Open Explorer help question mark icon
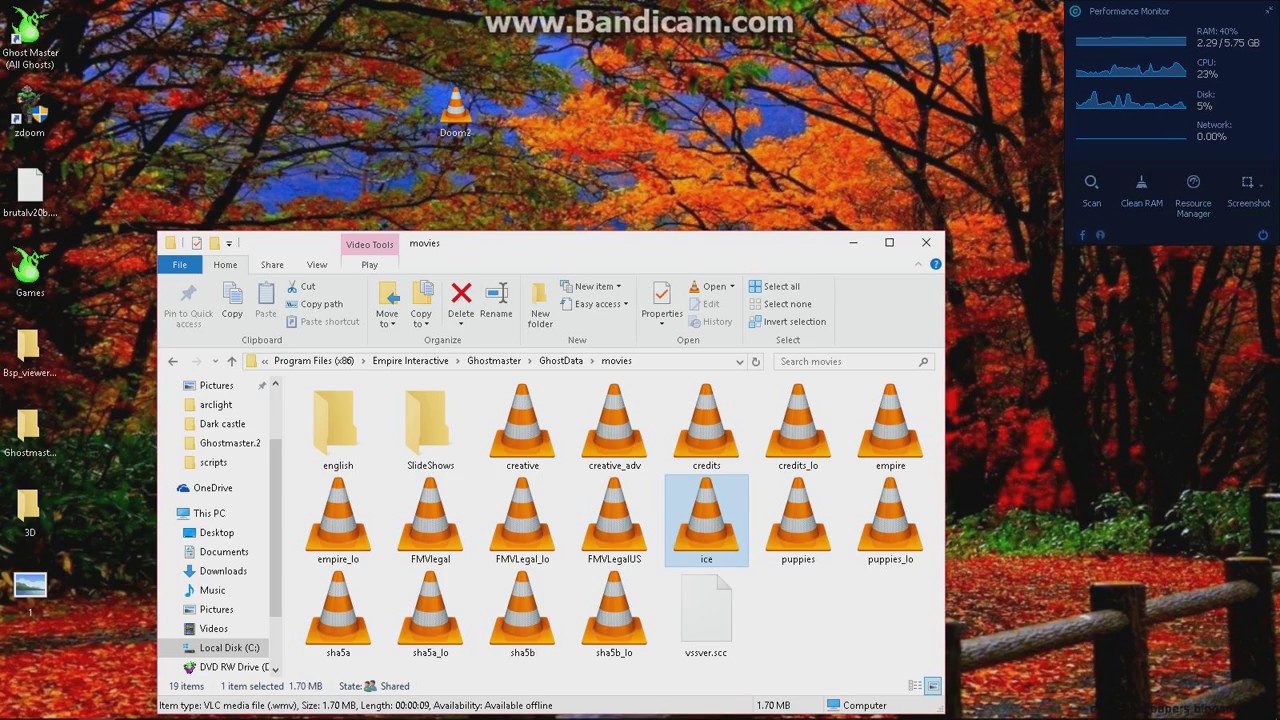The image size is (1280, 720). click(x=936, y=265)
